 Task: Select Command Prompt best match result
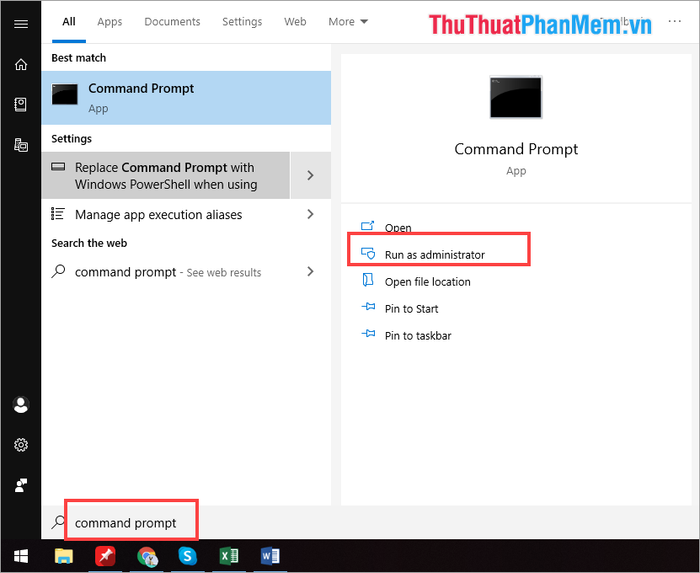tap(186, 98)
